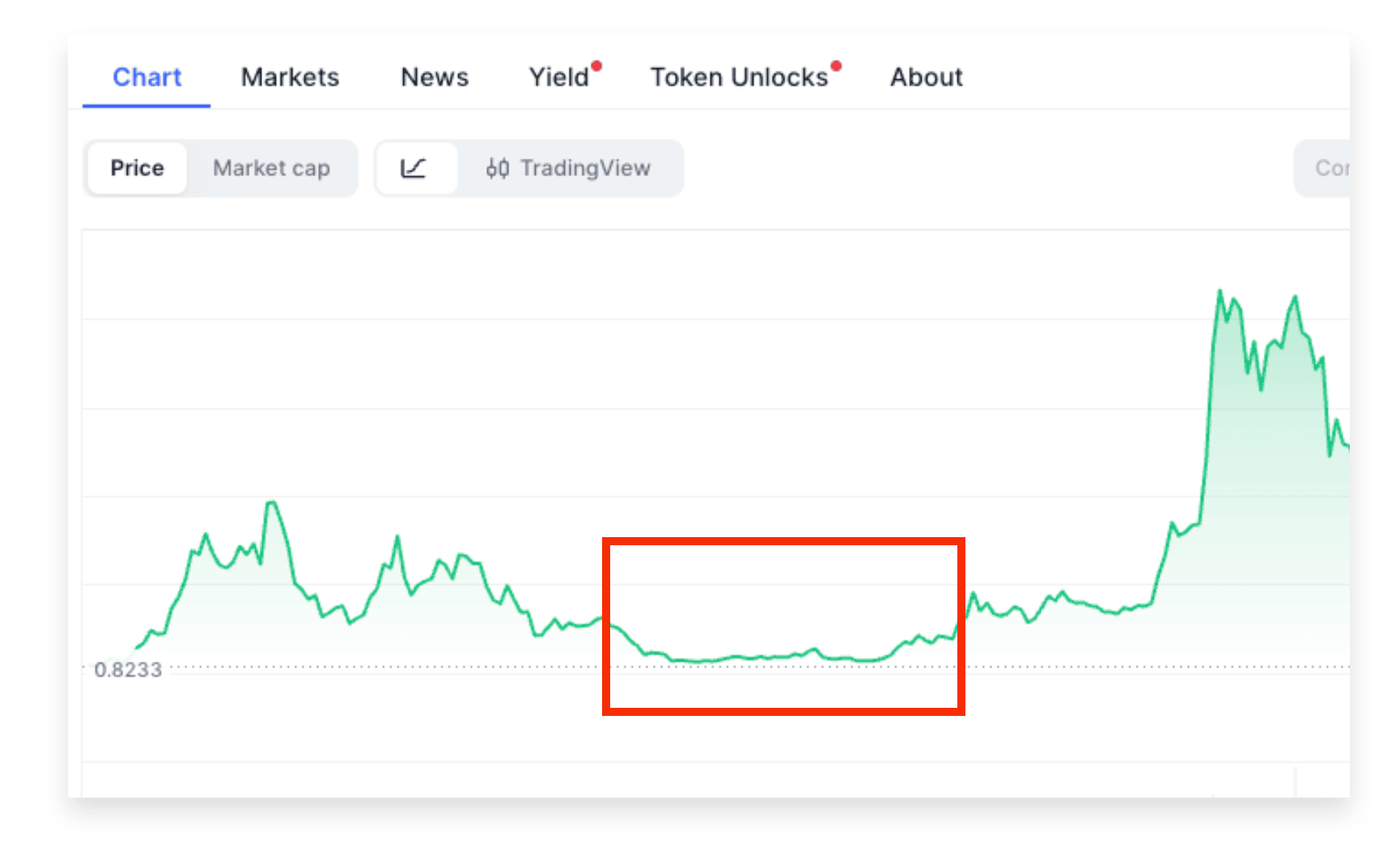Enable the TradingView chart mode

pos(569,168)
